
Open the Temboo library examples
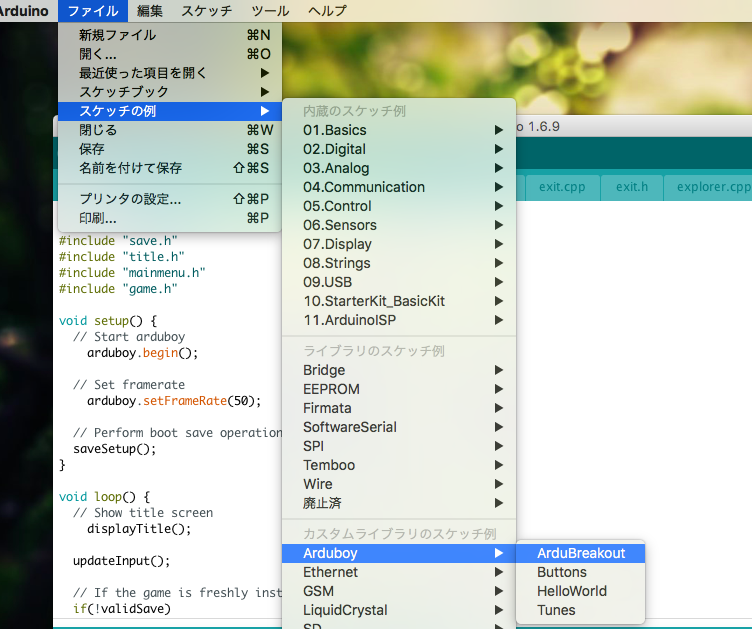coord(399,465)
